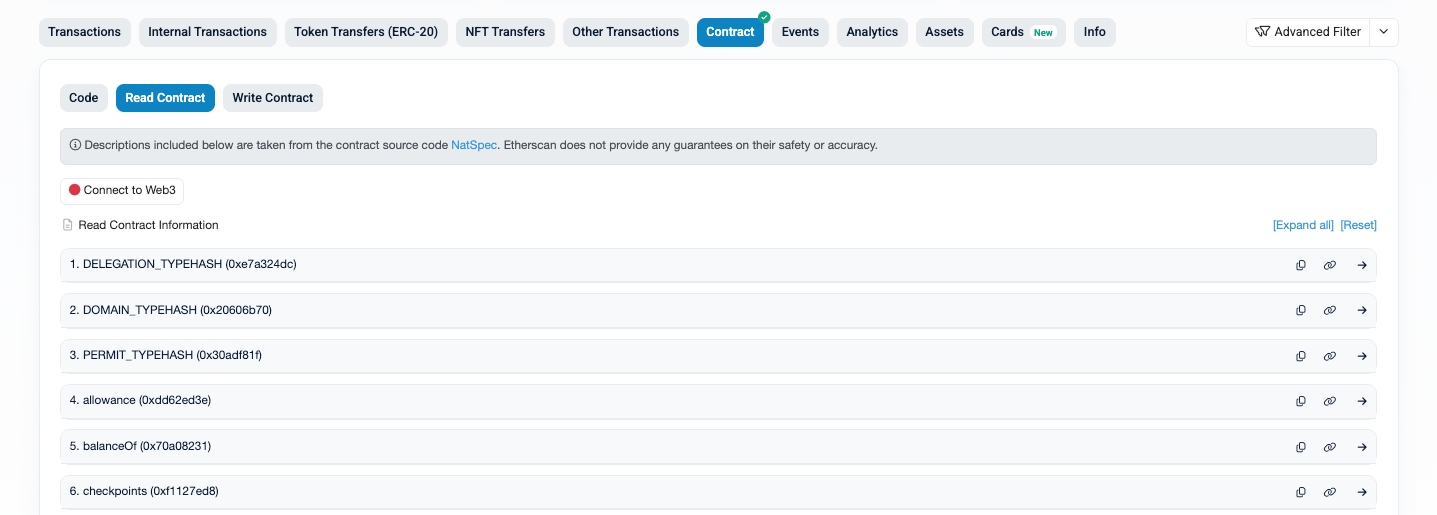
Task: Click Connect to Web3 button
Action: (x=122, y=190)
